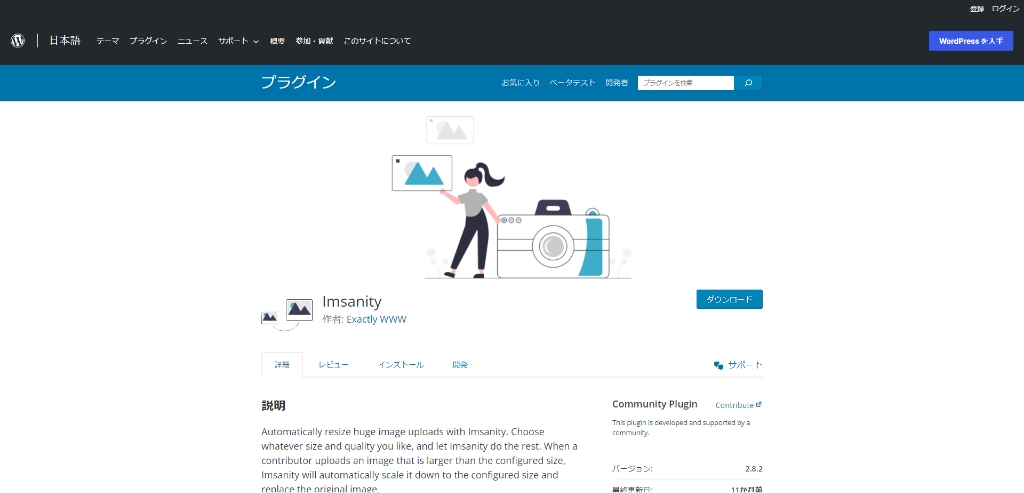Open このサイトについて in the navigation

(376, 41)
